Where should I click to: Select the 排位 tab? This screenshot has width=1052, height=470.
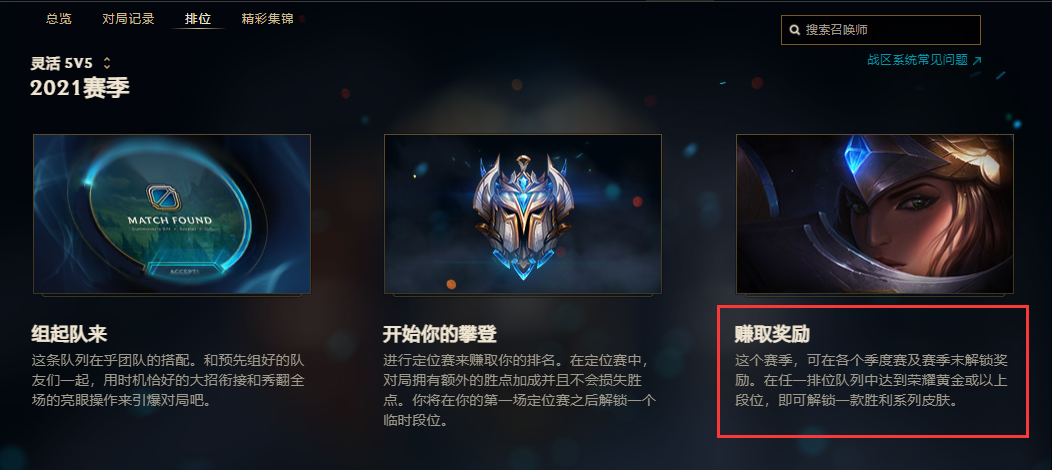click(198, 19)
